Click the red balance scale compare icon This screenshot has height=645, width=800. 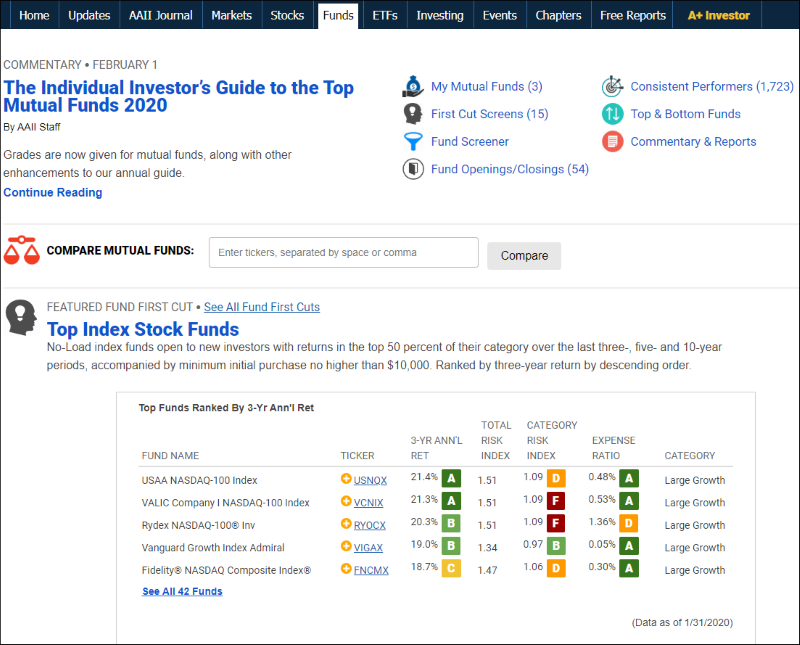tap(21, 250)
